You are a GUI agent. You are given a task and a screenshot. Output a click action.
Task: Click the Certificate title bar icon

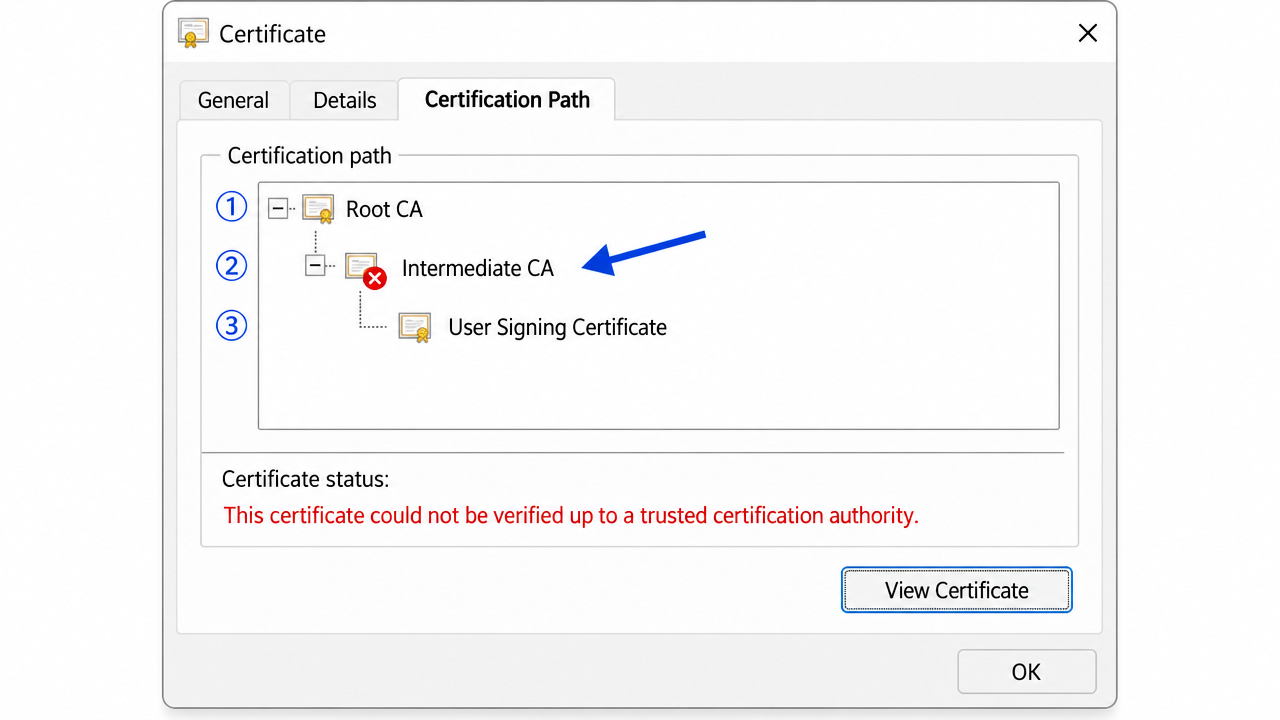pos(193,33)
